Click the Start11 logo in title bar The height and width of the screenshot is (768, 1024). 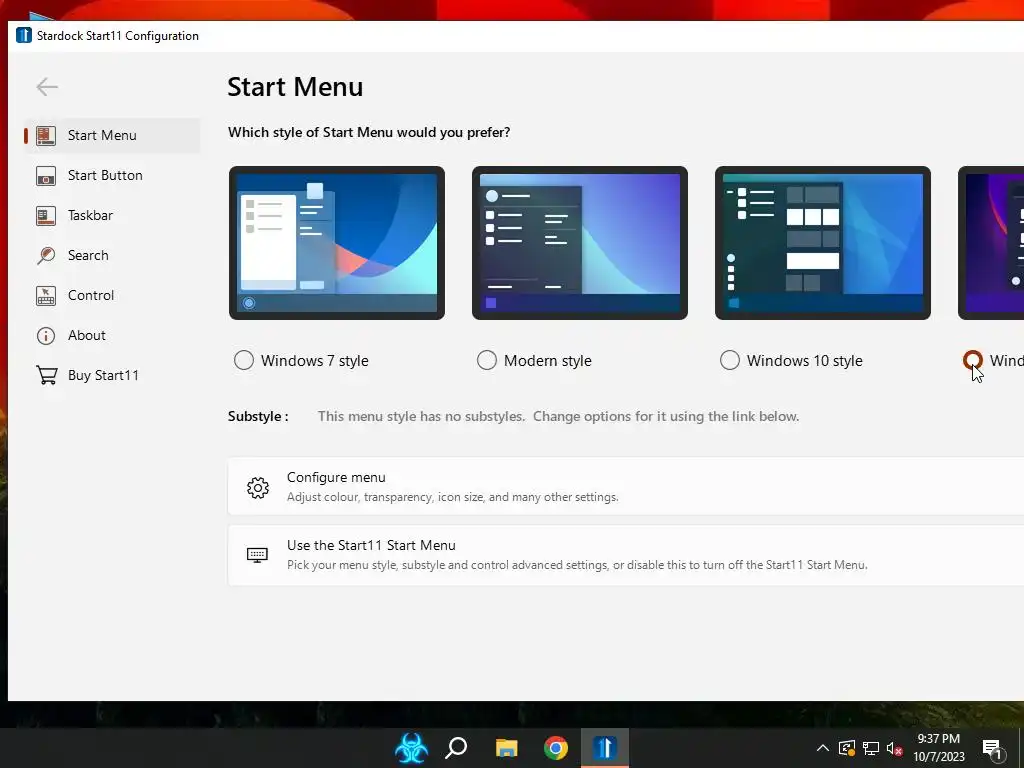[x=24, y=35]
